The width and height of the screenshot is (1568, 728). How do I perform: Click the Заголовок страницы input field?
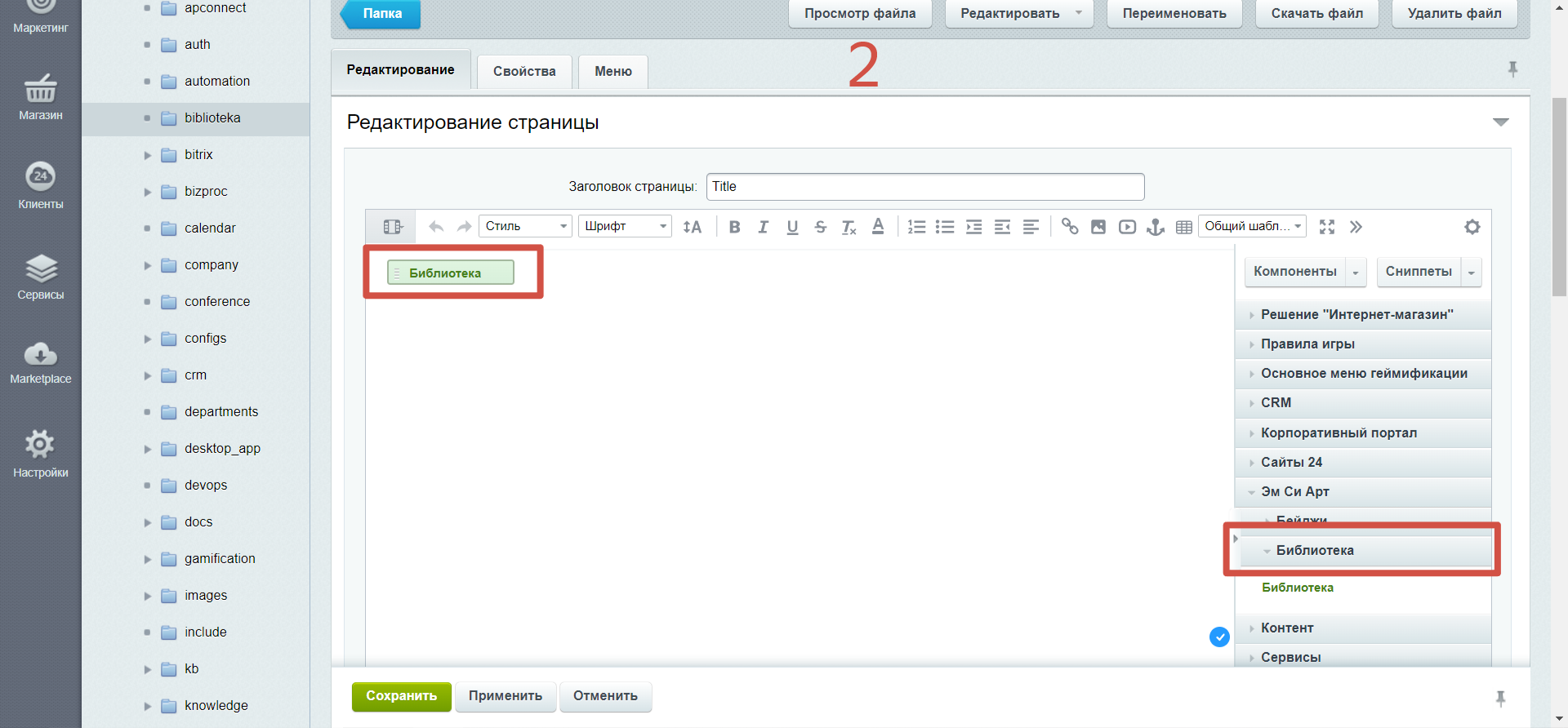pyautogui.click(x=924, y=187)
